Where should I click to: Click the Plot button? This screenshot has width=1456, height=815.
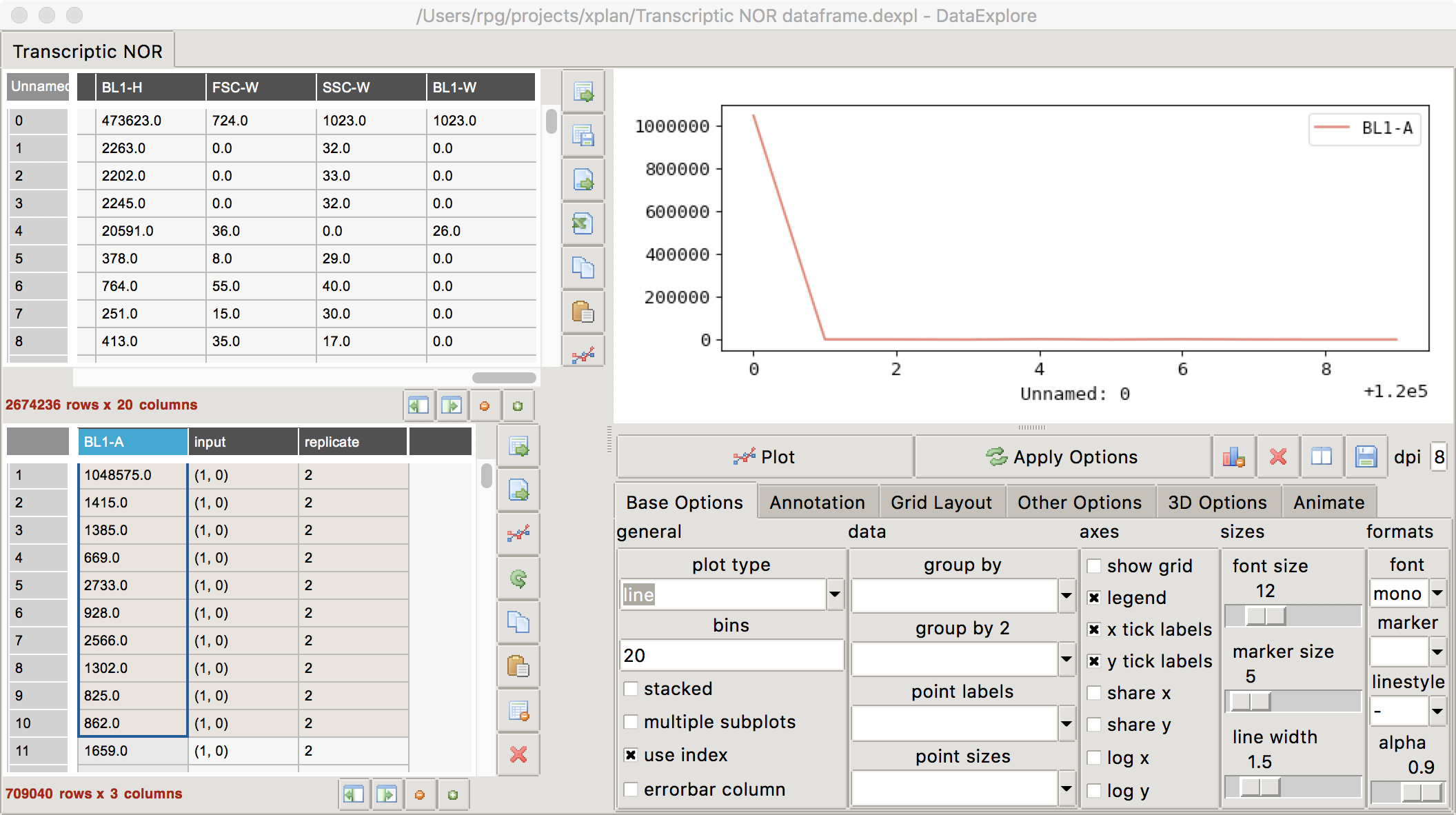765,456
